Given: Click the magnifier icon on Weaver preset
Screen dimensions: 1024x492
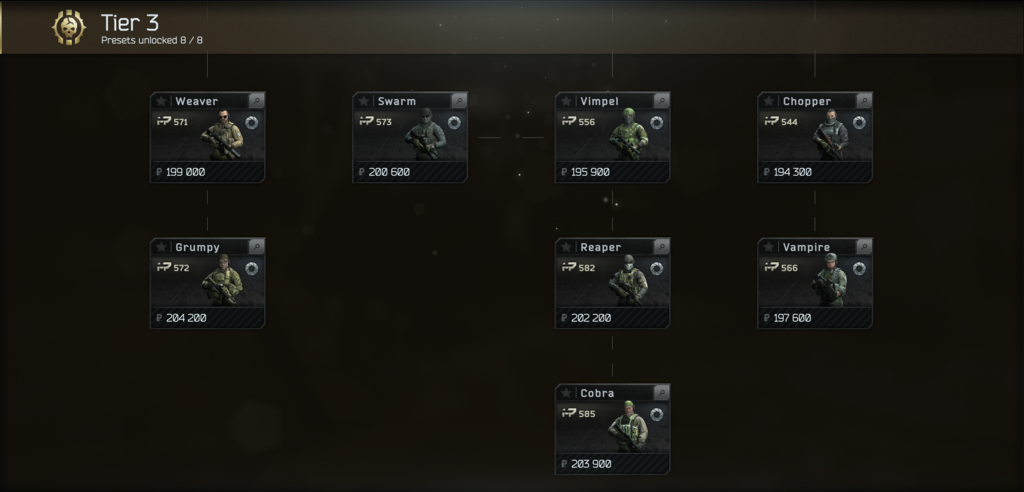Looking at the screenshot, I should coord(257,101).
